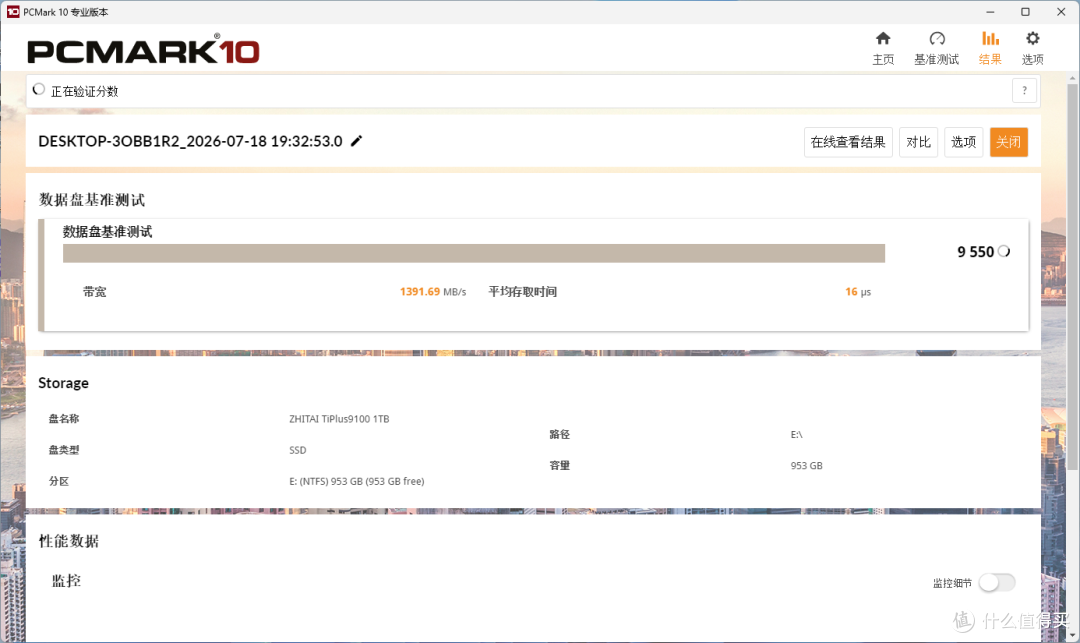Click the 盘类型 label
Image resolution: width=1080 pixels, height=643 pixels.
coord(63,450)
